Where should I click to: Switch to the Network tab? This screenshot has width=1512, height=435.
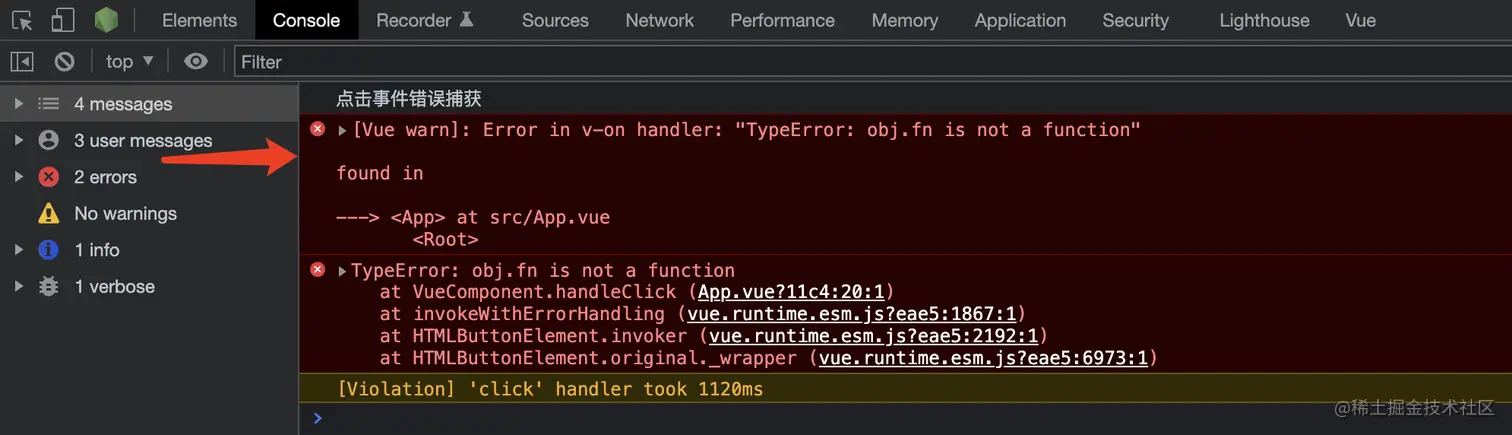click(x=659, y=20)
